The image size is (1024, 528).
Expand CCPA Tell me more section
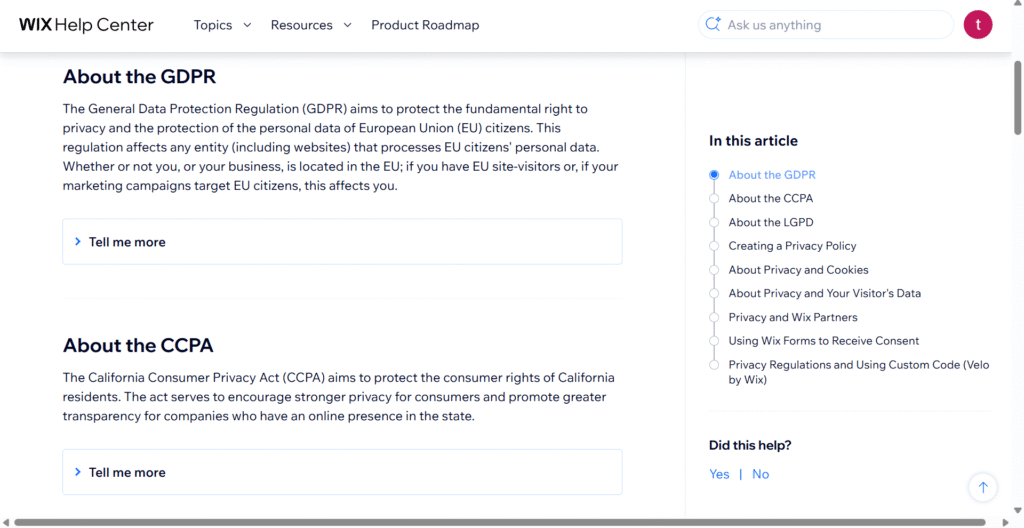(x=127, y=472)
